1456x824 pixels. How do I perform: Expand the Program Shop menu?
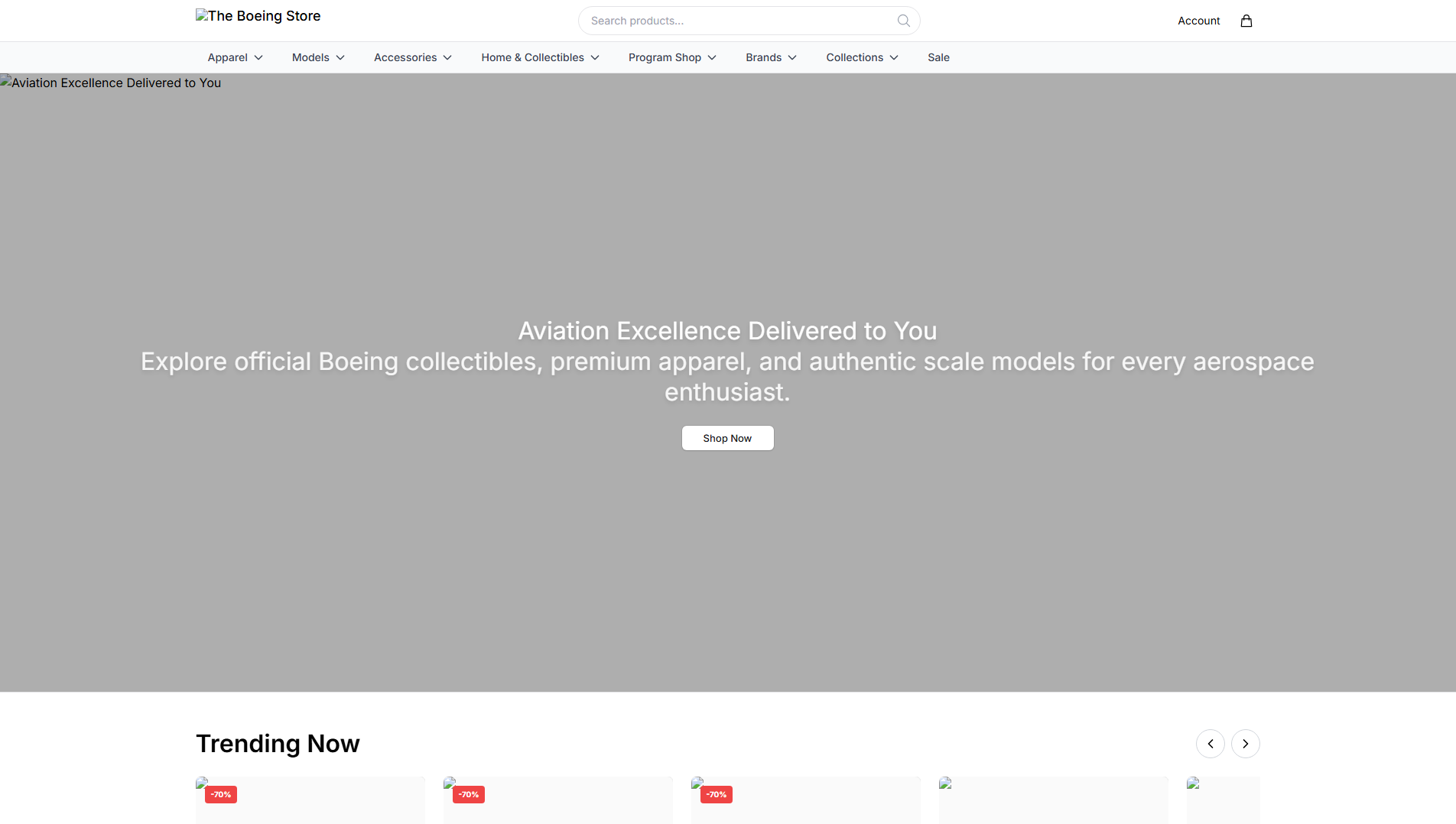(x=672, y=57)
